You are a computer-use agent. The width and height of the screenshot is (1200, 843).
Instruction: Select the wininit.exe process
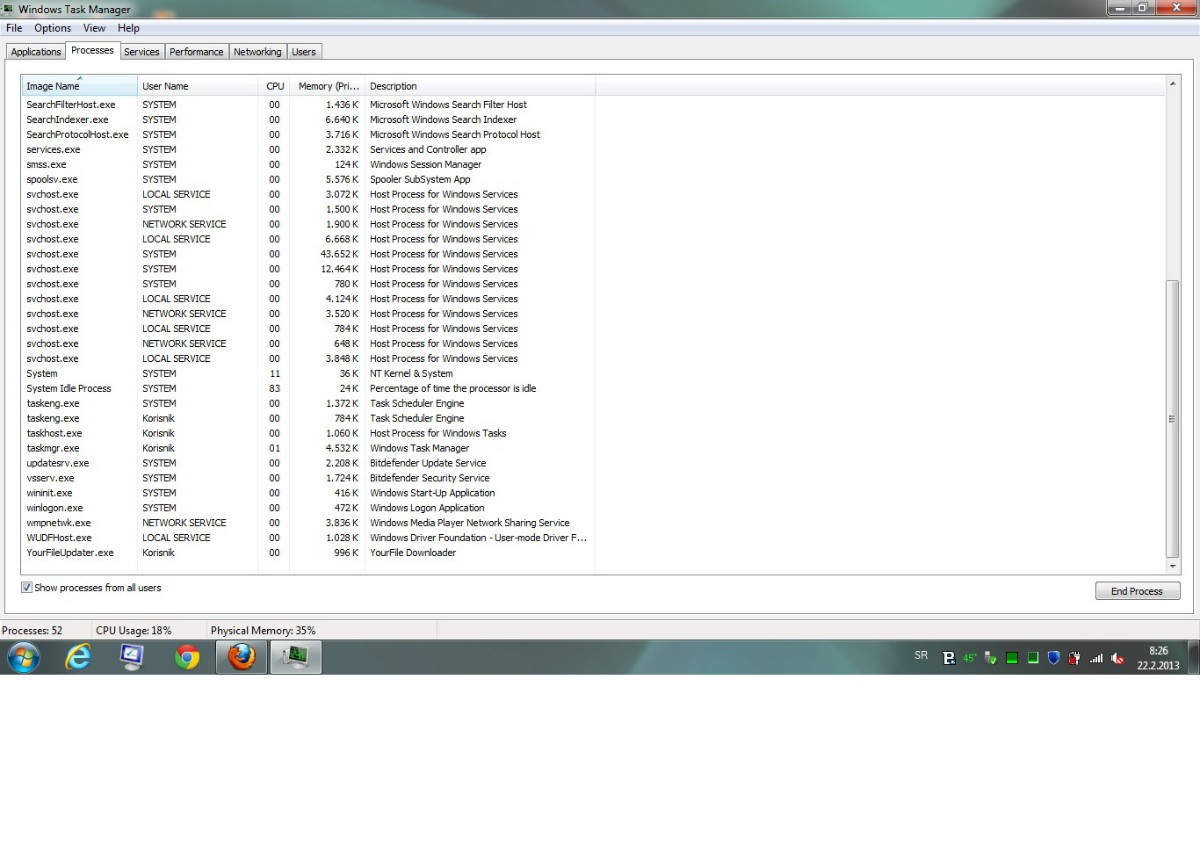[x=308, y=493]
